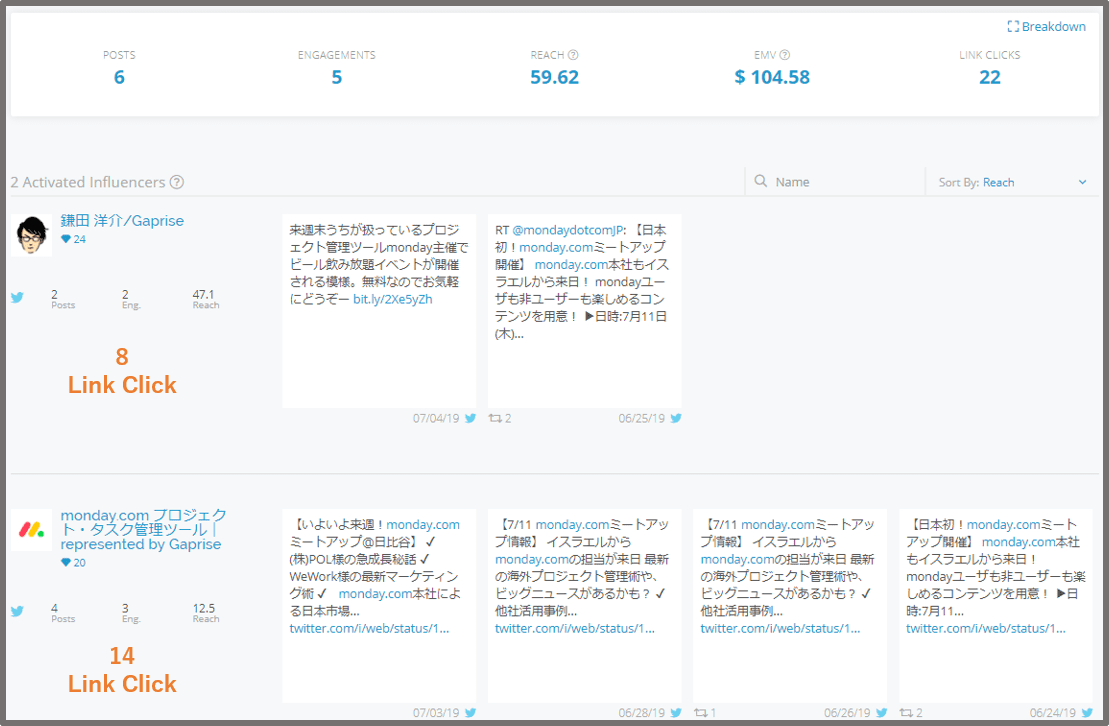Open the @mondaydotcomJP mention link
Viewport: 1109px width, 726px height.
click(569, 230)
